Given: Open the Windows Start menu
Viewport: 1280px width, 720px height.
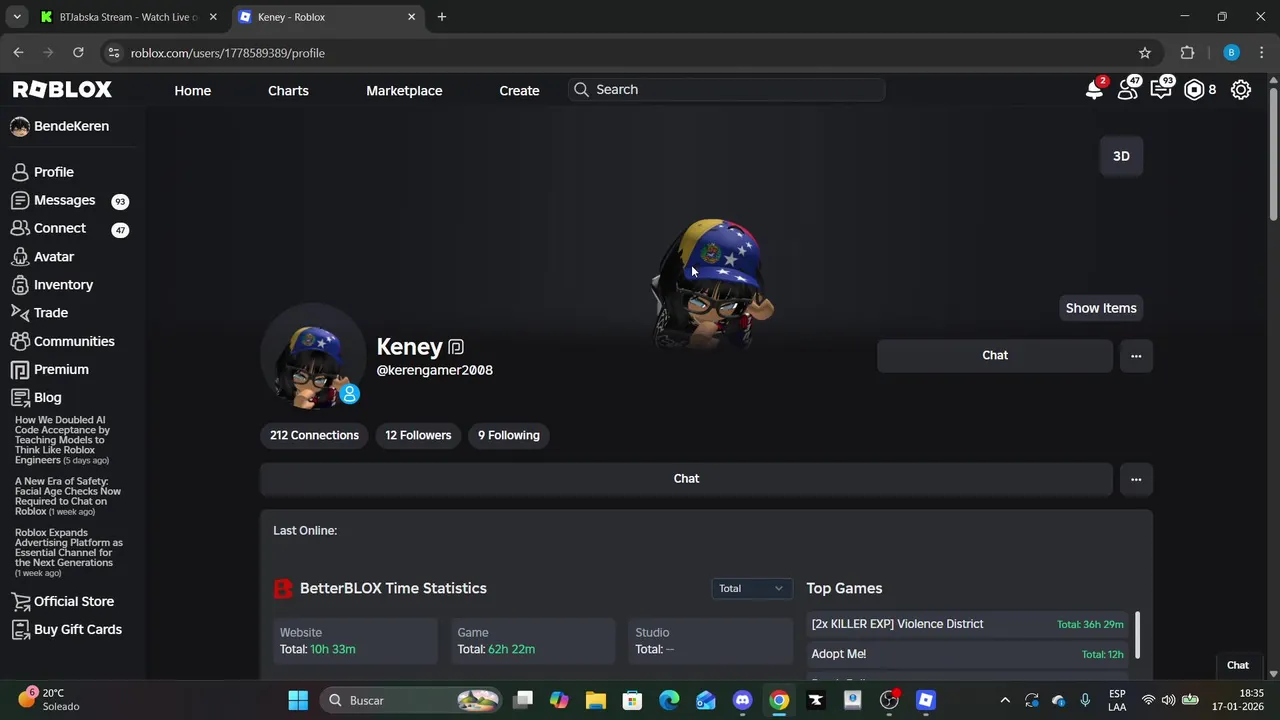Looking at the screenshot, I should click(x=298, y=700).
